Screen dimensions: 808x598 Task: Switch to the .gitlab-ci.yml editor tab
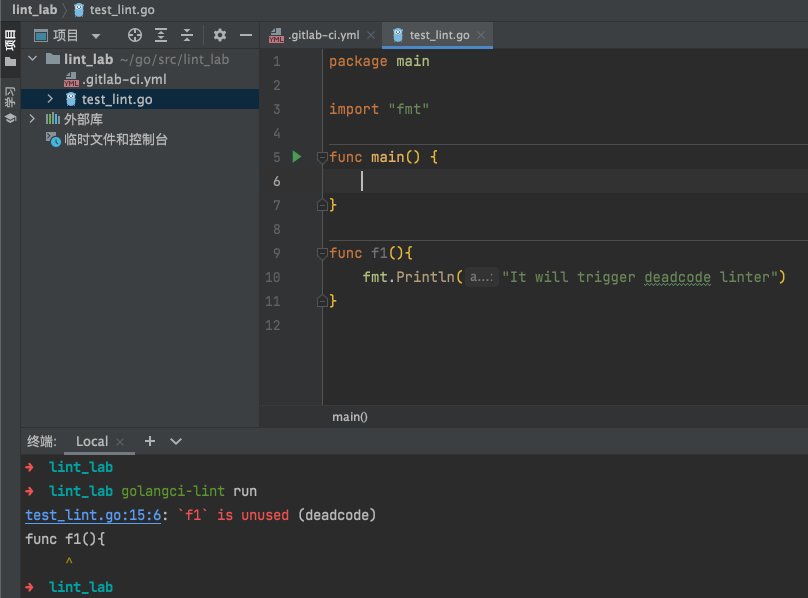[x=323, y=35]
